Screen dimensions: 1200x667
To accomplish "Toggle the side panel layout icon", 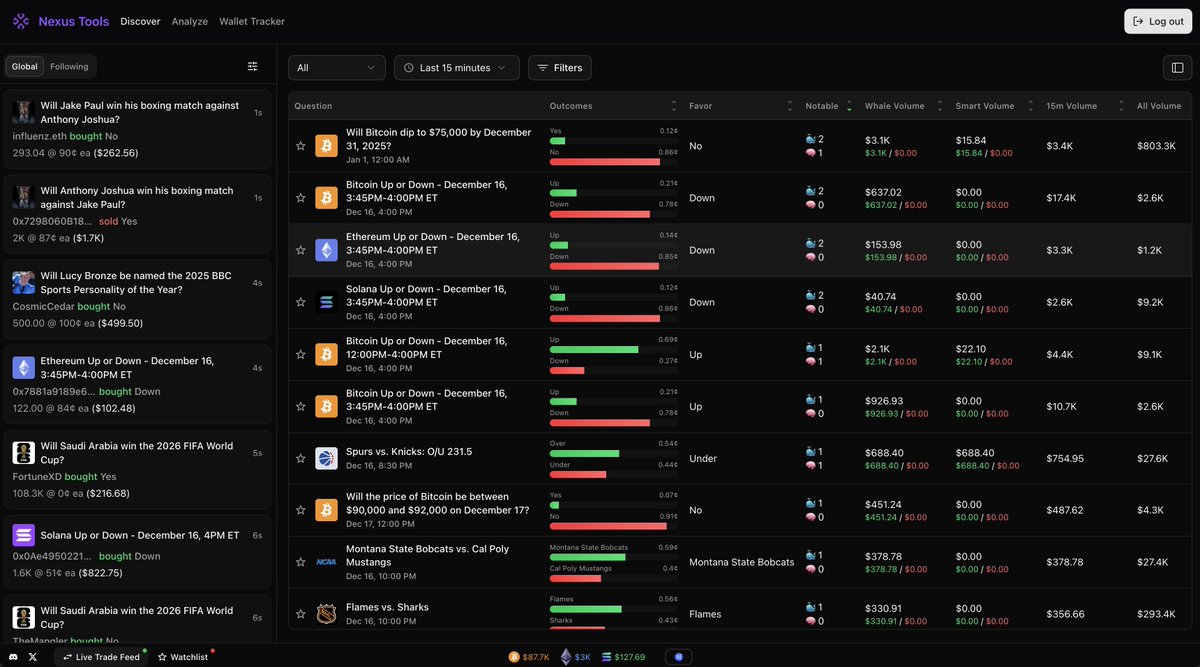I will (x=1177, y=68).
